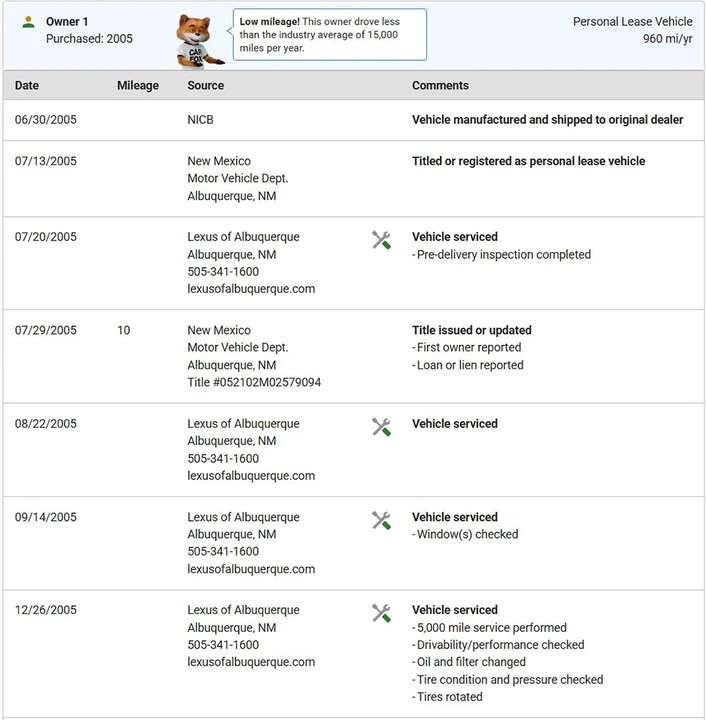The image size is (706, 720).
Task: Open lexusofalbuquerque.com link in 07/20/2005 entry
Action: coord(251,289)
